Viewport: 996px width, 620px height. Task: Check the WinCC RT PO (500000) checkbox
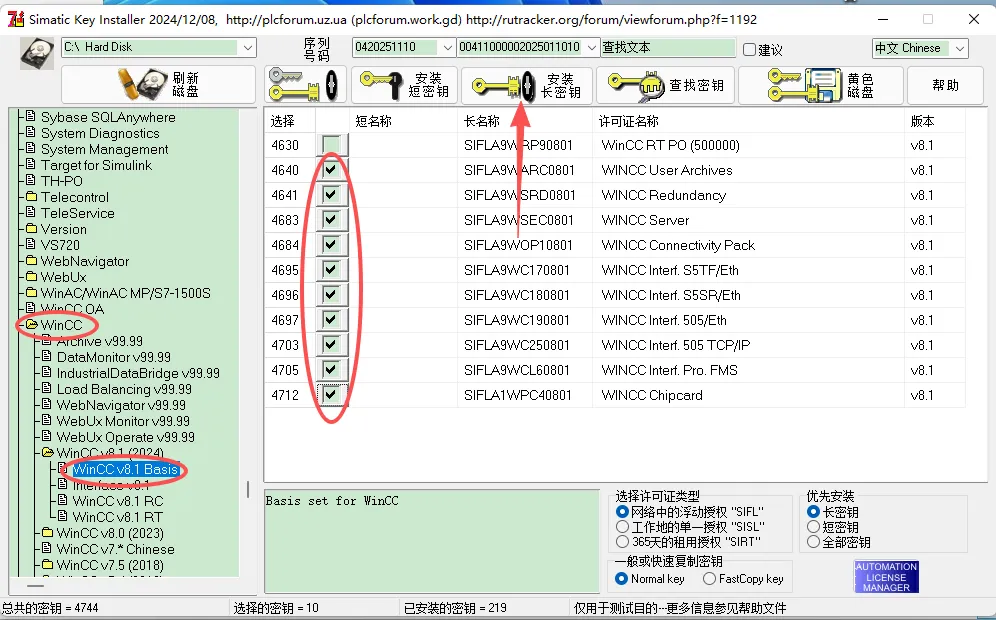[331, 145]
